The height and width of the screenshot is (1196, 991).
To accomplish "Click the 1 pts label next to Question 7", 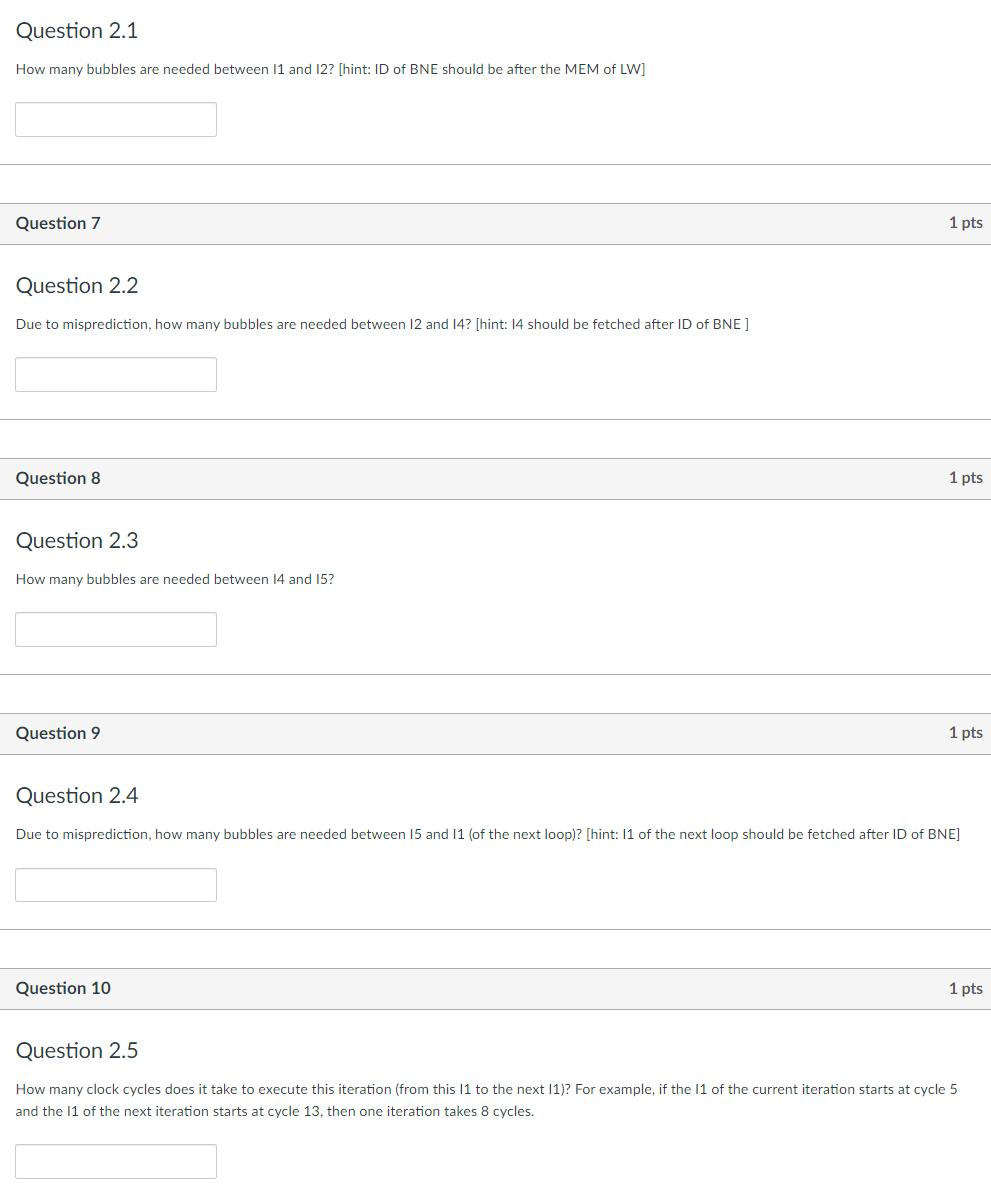I will click(965, 223).
